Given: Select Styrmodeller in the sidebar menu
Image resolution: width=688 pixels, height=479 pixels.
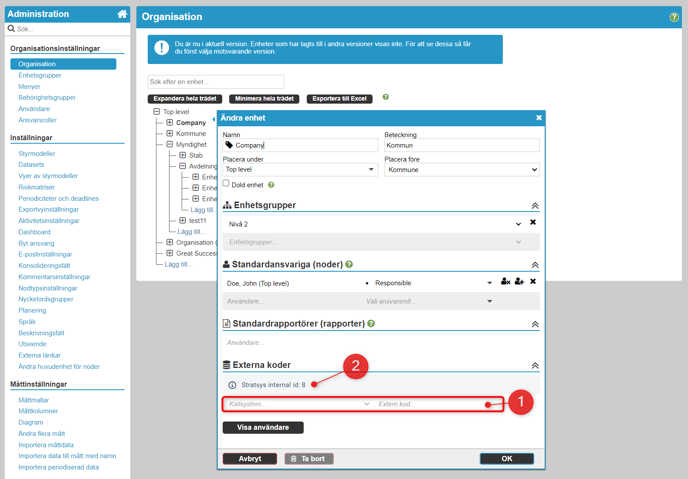Looking at the screenshot, I should [37, 154].
